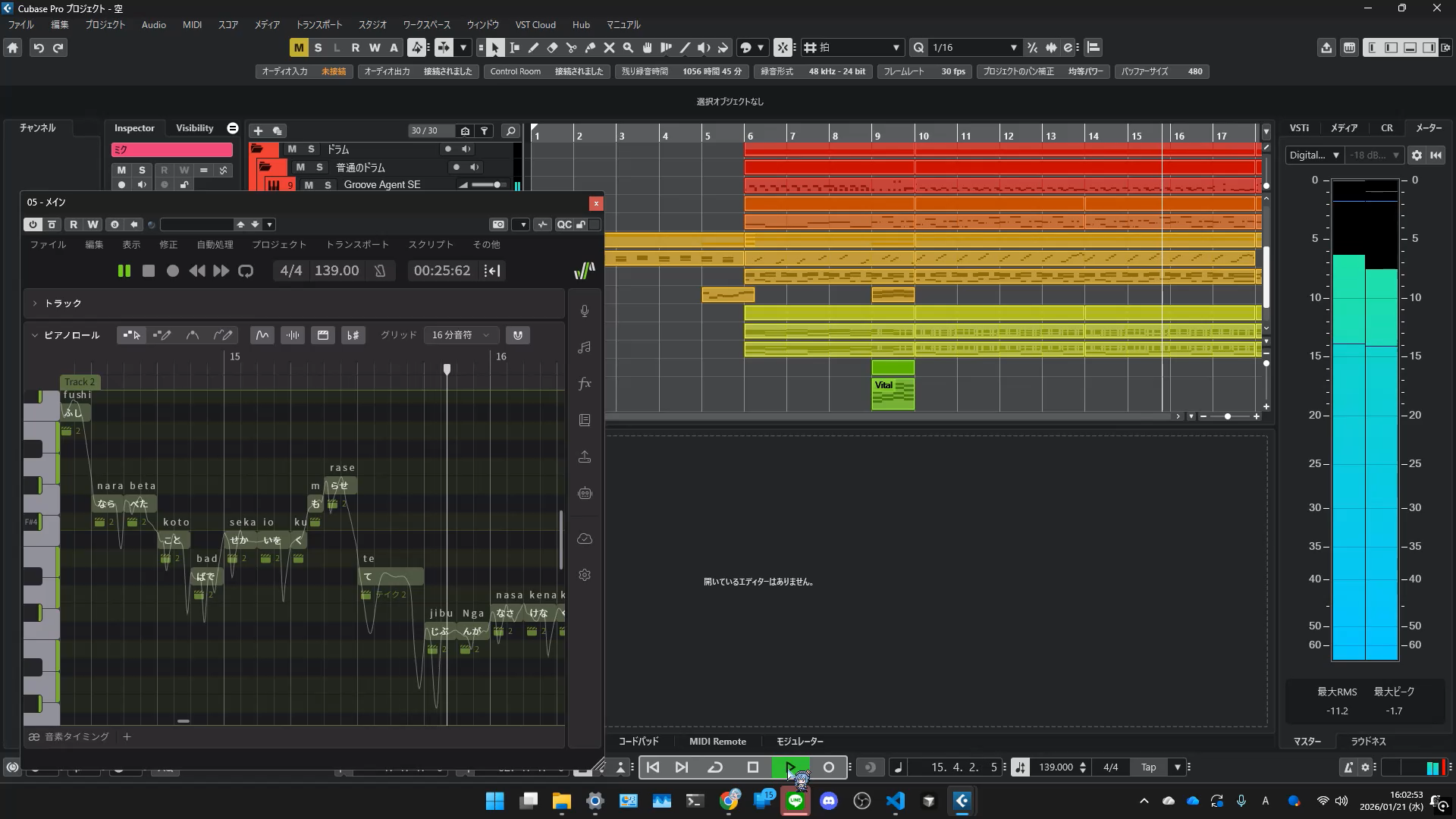Image resolution: width=1456 pixels, height=819 pixels.
Task: Click the record button in vocal plugin
Action: click(x=173, y=271)
